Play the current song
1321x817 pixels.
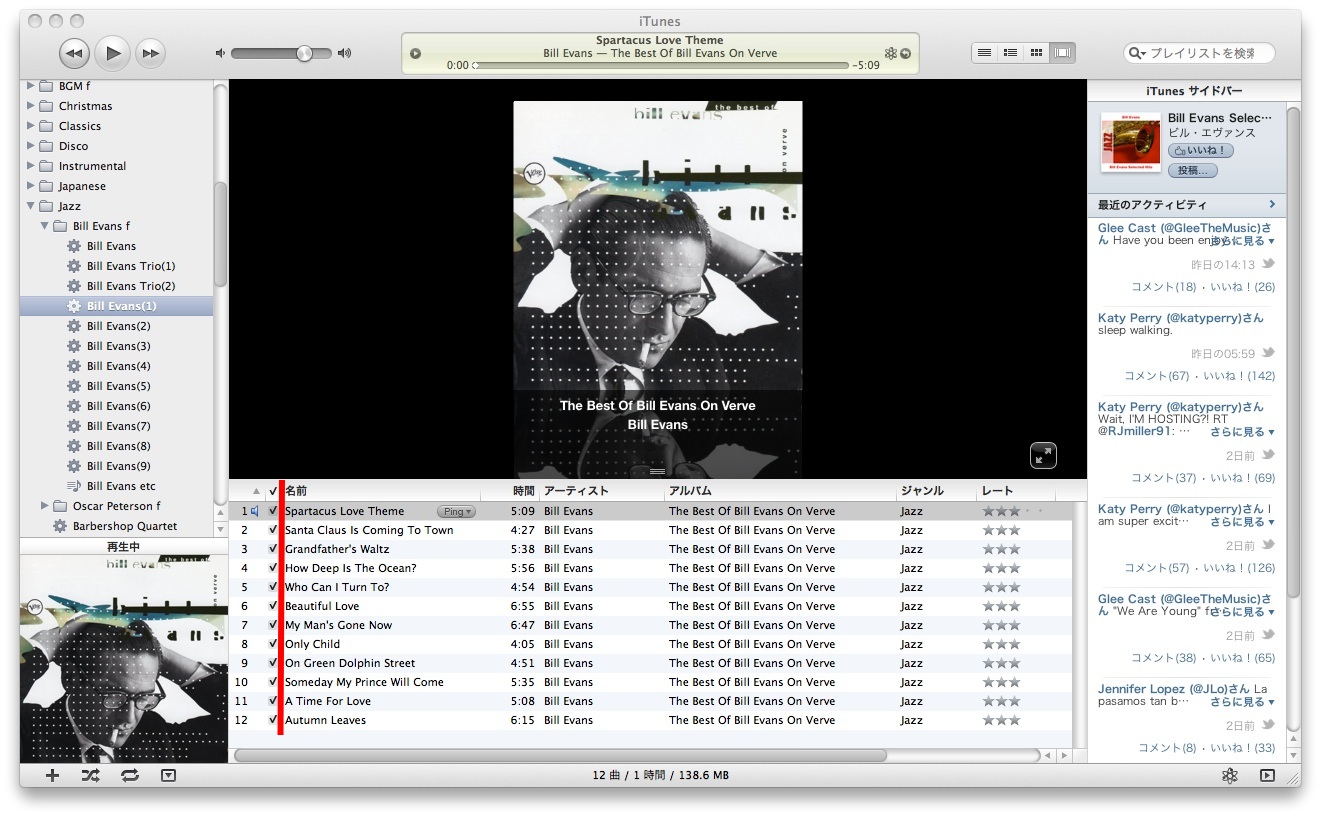tap(113, 53)
